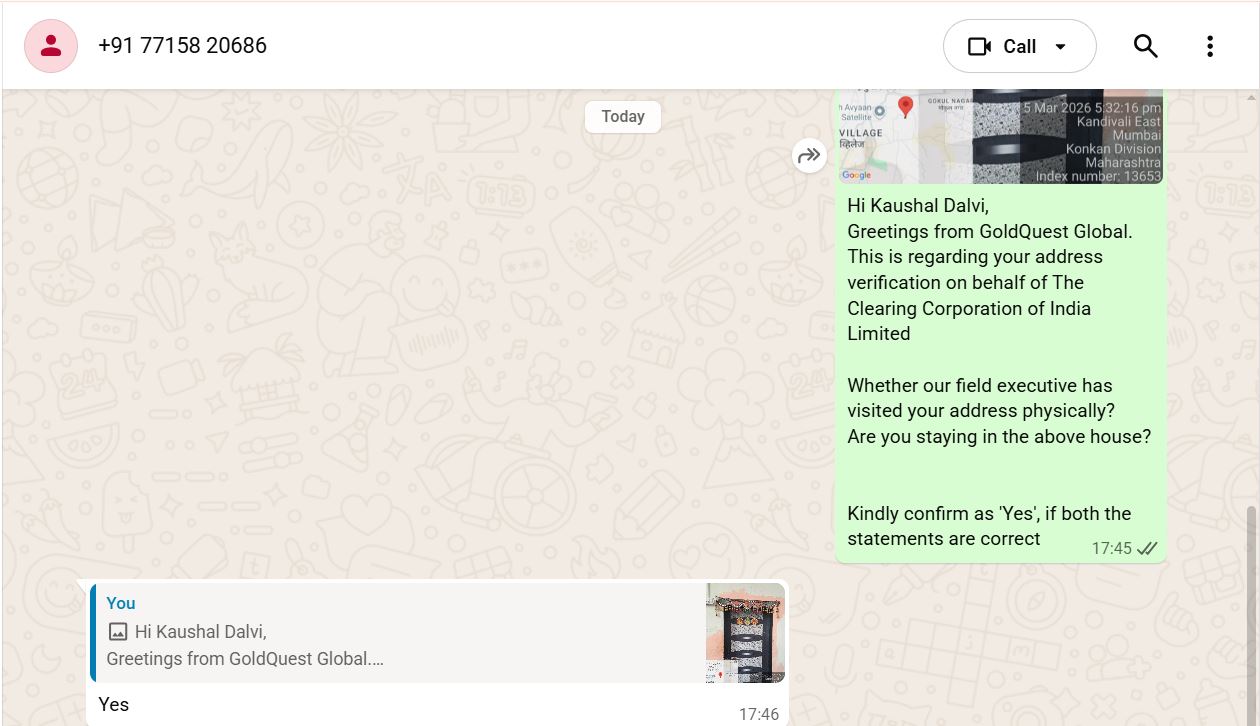Click the 17:46 timestamp on reply
The height and width of the screenshot is (726, 1260).
pyautogui.click(x=758, y=714)
